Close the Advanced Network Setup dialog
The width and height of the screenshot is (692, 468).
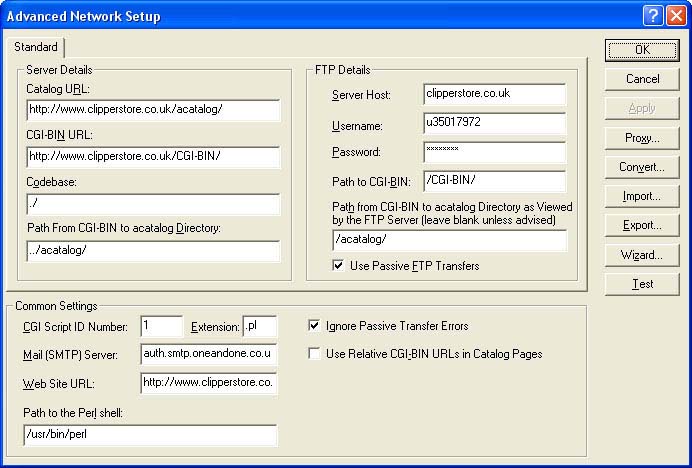click(675, 15)
